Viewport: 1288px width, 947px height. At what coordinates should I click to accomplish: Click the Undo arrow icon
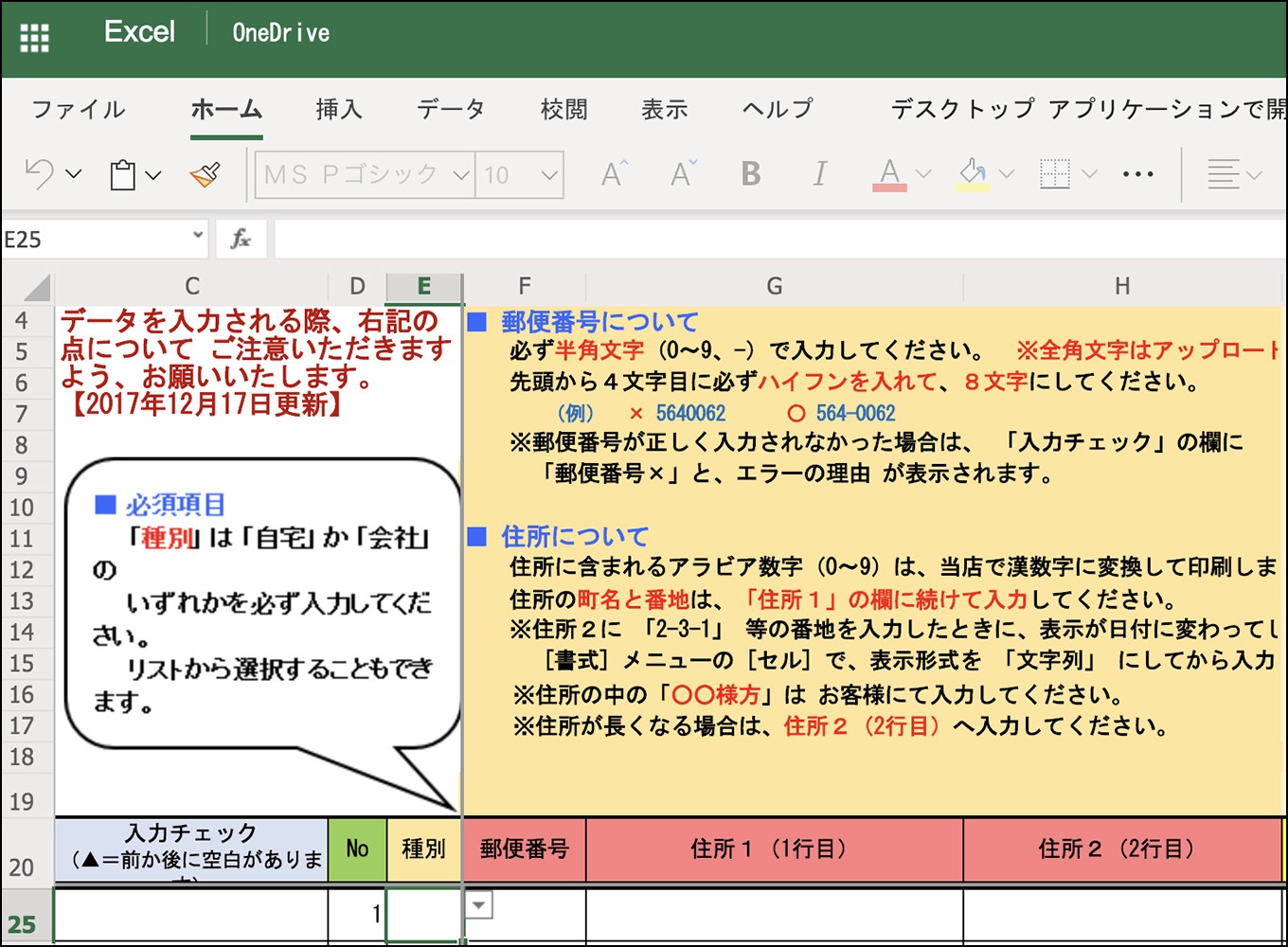click(x=40, y=174)
